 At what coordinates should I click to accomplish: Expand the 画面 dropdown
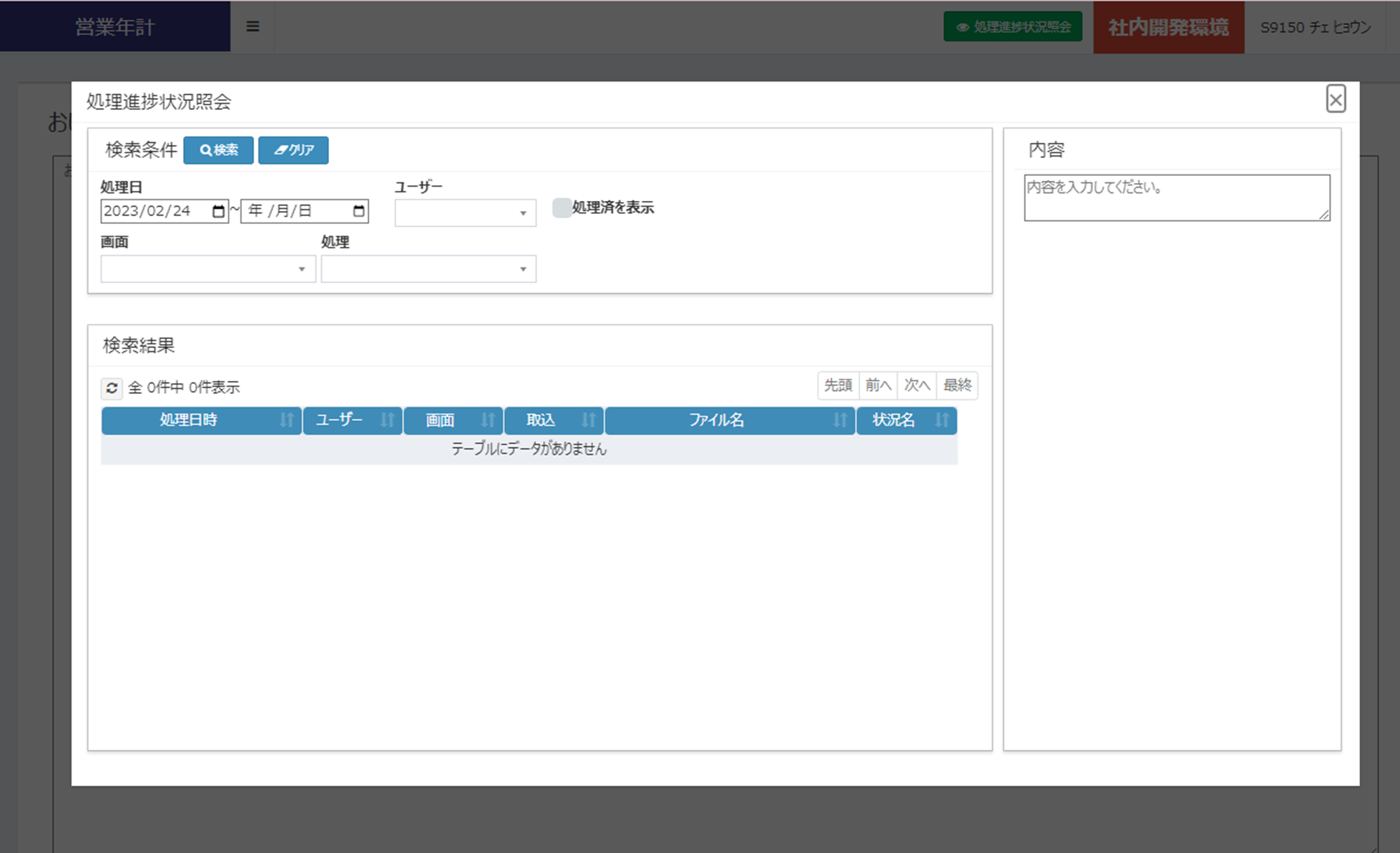click(207, 269)
